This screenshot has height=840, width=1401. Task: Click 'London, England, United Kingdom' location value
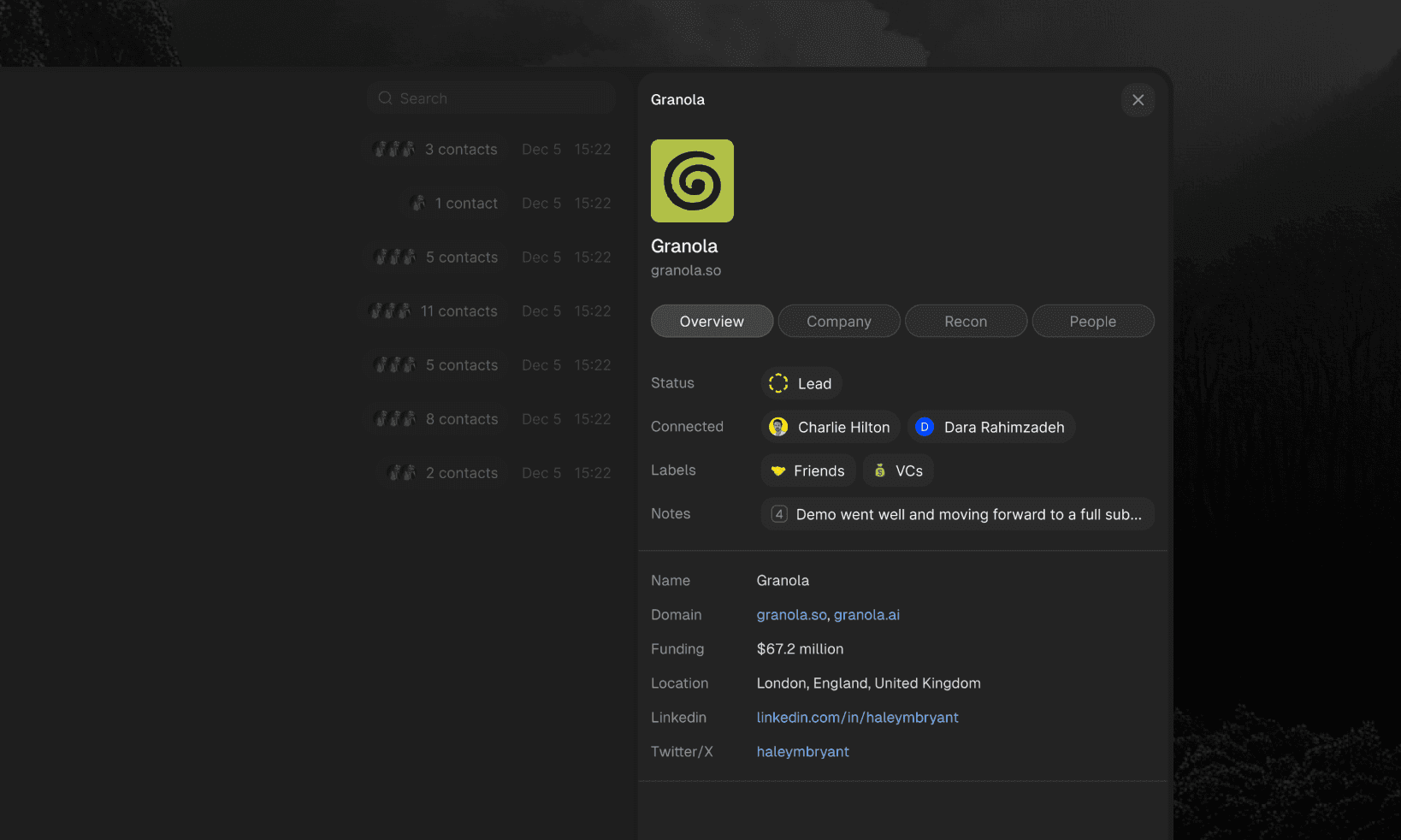pos(869,683)
